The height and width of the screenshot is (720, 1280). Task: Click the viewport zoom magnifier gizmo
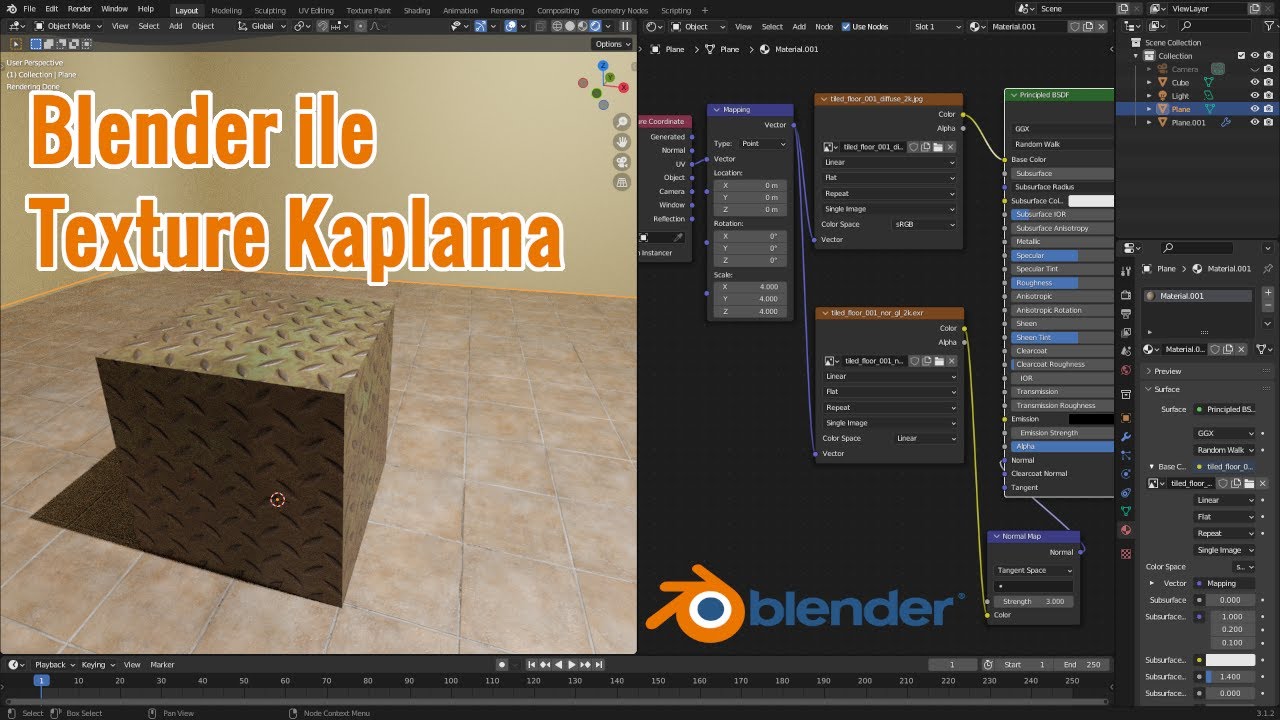coord(622,122)
